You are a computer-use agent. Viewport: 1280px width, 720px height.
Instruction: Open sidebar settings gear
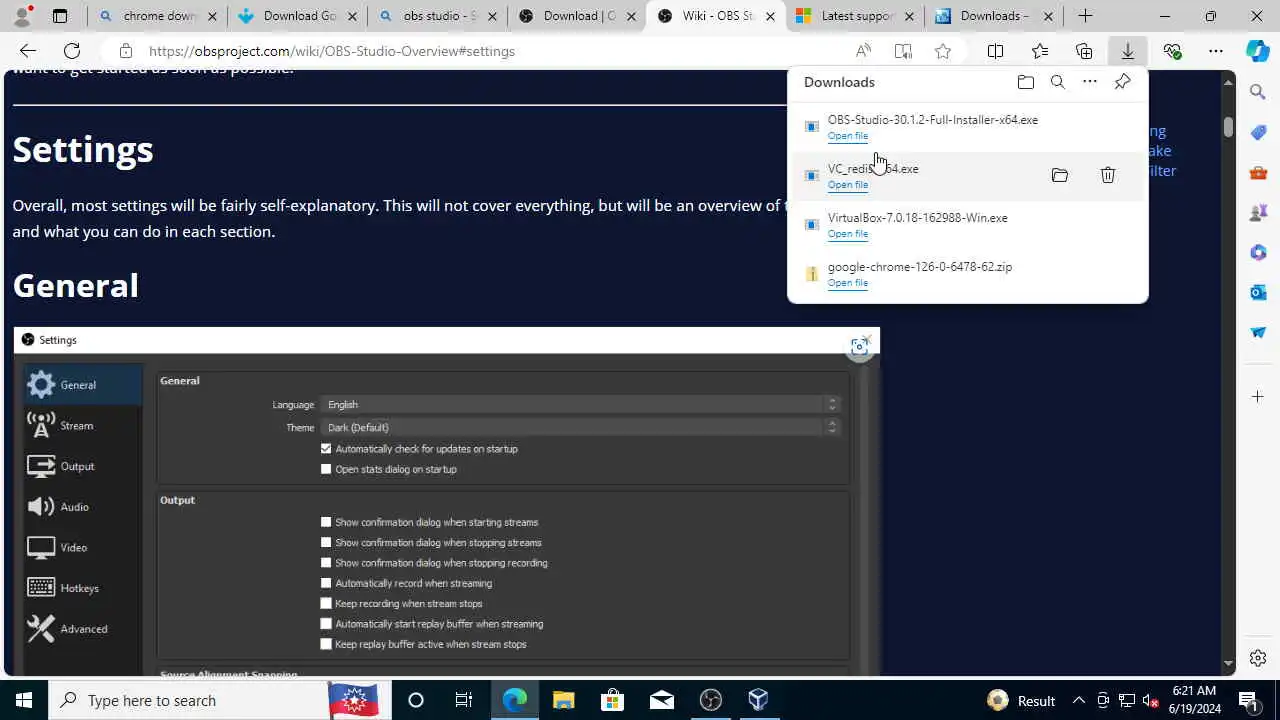[x=1258, y=658]
